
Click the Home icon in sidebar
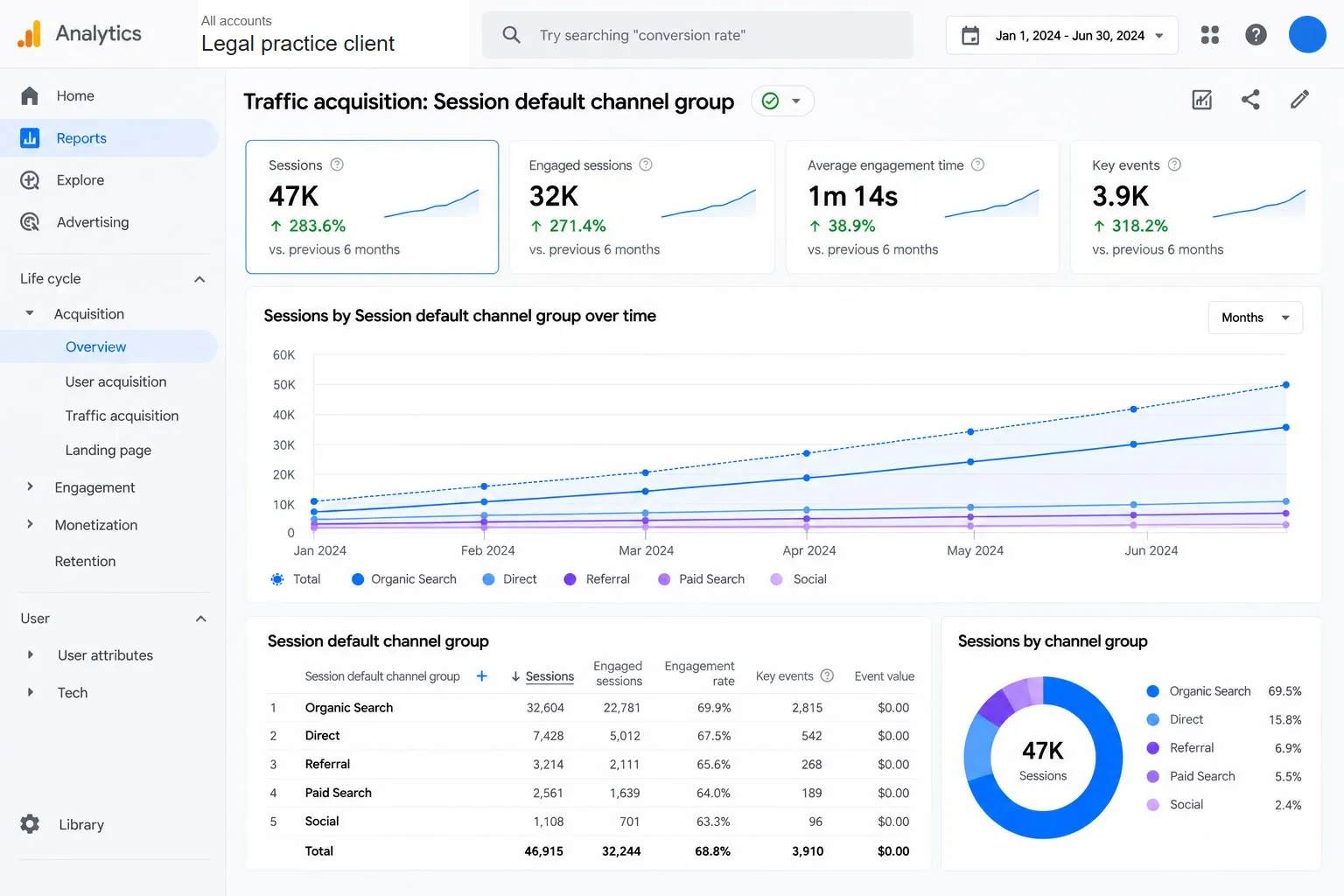(x=30, y=96)
